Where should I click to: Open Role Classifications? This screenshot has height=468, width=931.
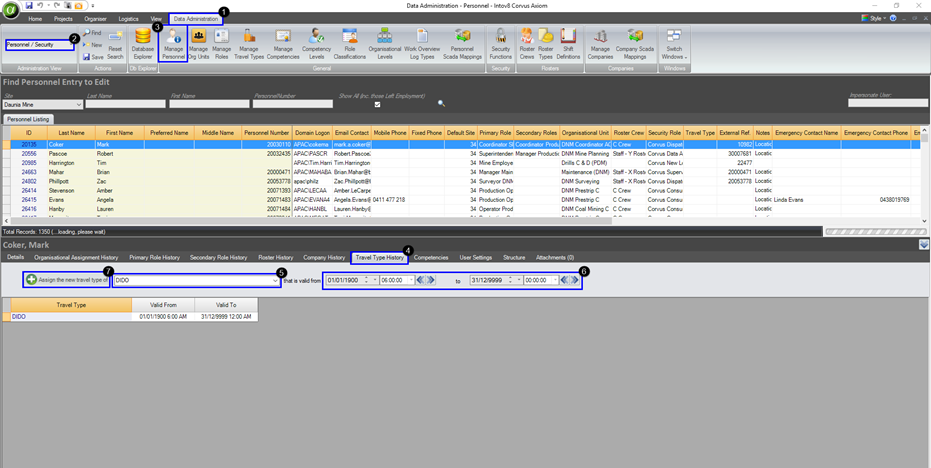349,44
